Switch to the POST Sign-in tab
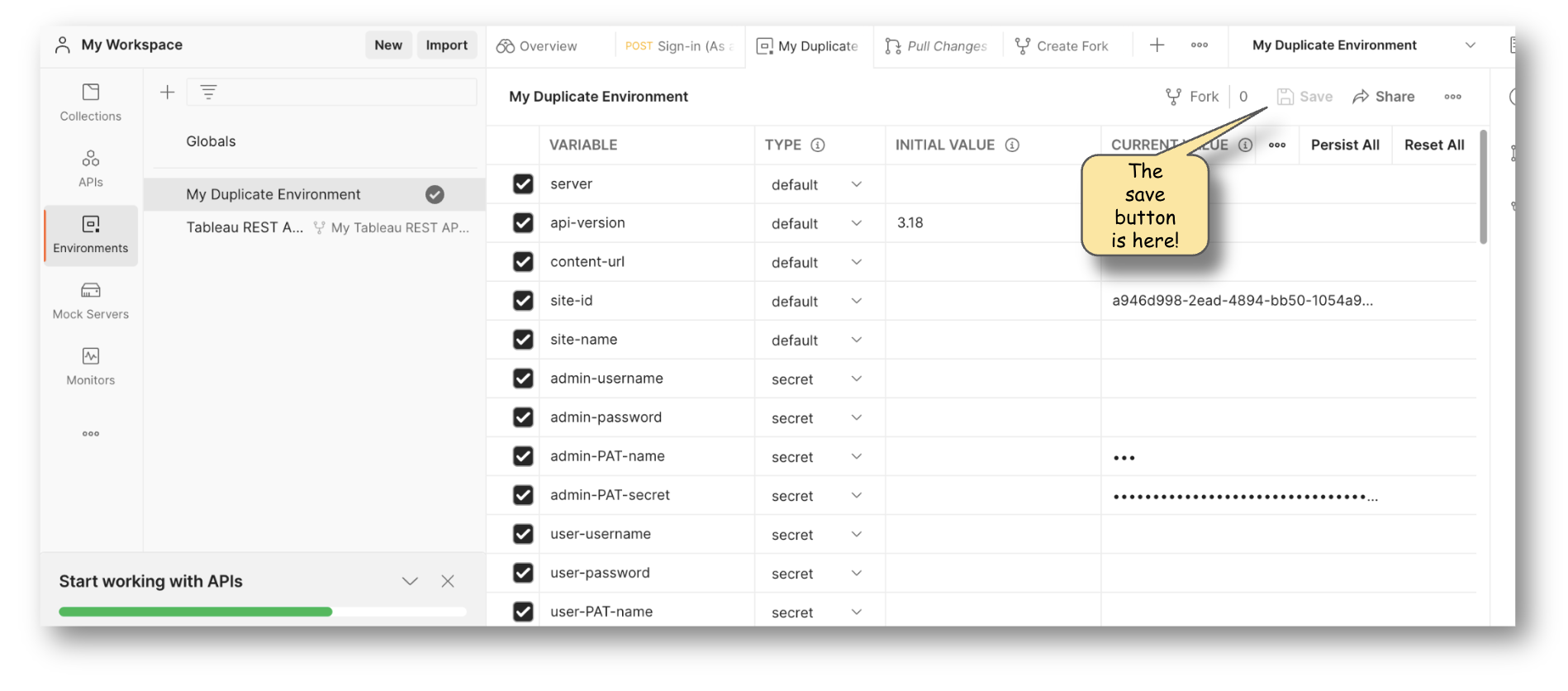Image resolution: width=1568 pixels, height=691 pixels. tap(680, 46)
